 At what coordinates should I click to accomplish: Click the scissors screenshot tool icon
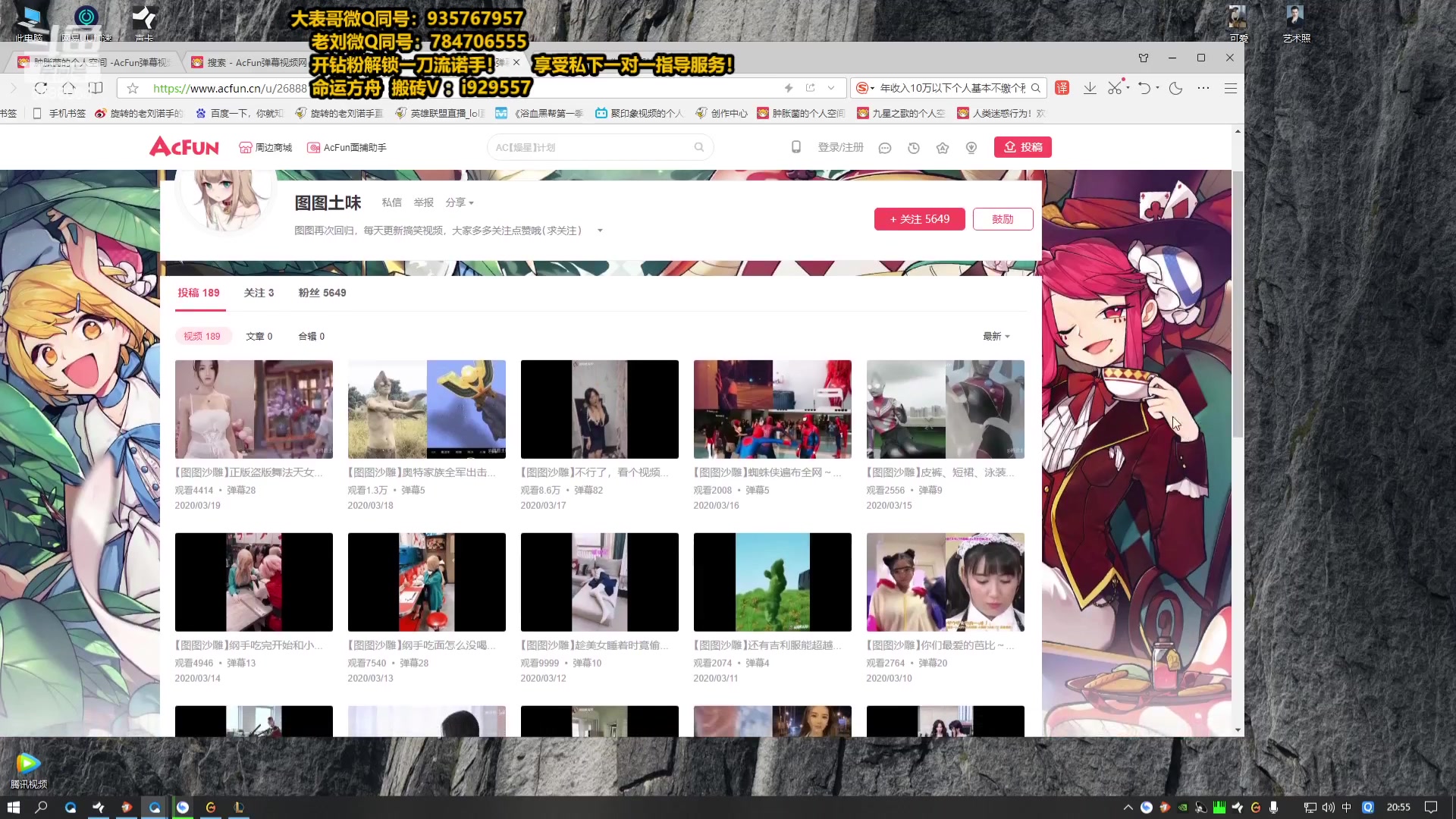pyautogui.click(x=1114, y=88)
